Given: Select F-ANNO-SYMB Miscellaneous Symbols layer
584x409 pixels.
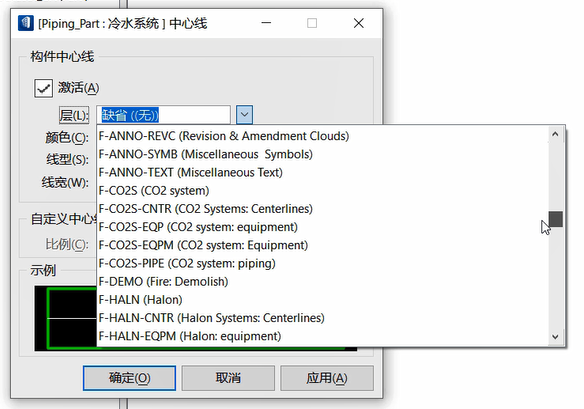Looking at the screenshot, I should point(323,154).
